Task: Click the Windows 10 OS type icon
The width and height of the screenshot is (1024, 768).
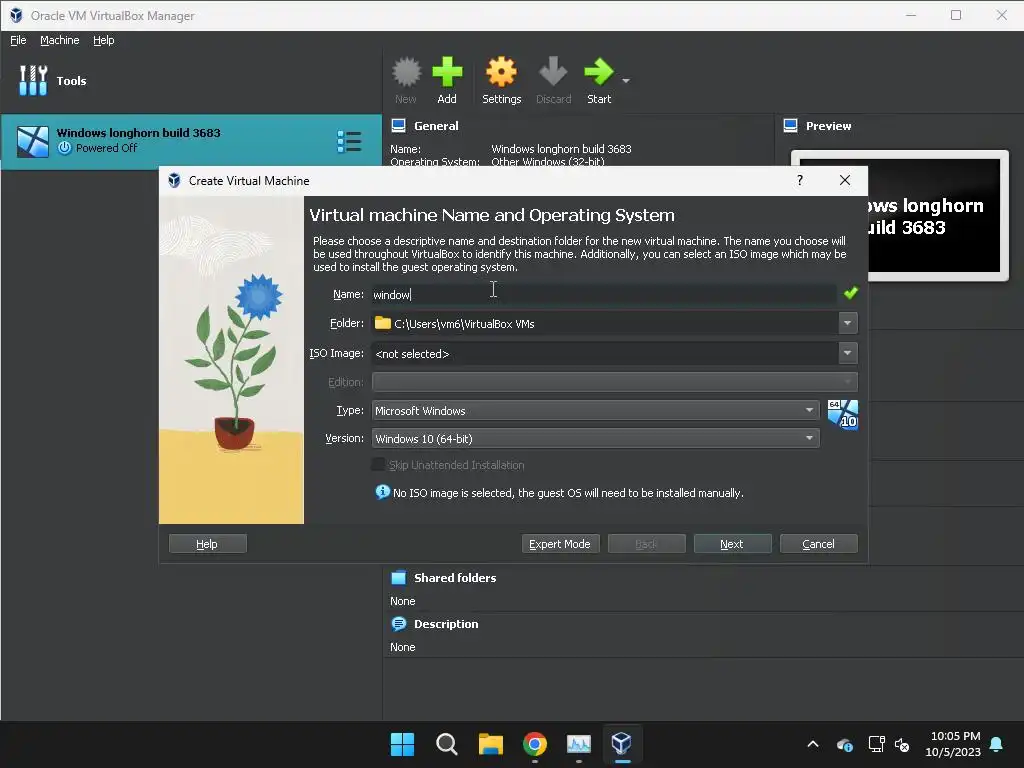Action: pyautogui.click(x=842, y=415)
